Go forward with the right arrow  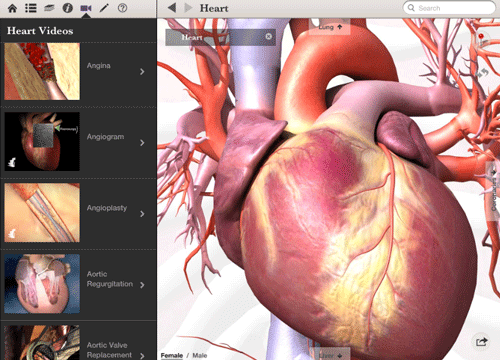(x=188, y=8)
